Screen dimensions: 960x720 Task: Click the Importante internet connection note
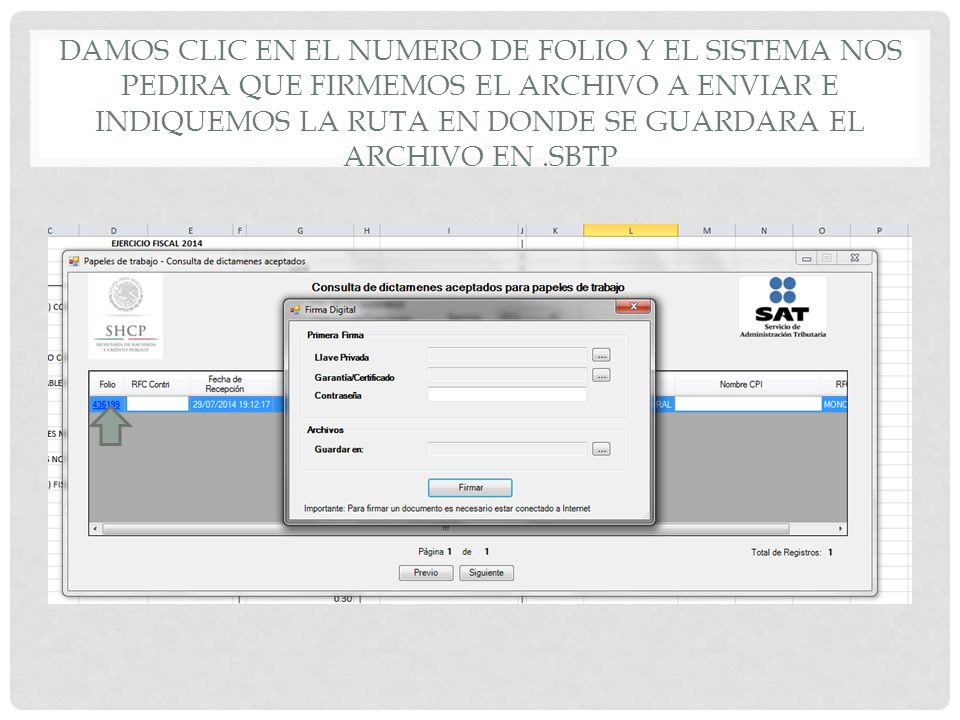(x=447, y=509)
